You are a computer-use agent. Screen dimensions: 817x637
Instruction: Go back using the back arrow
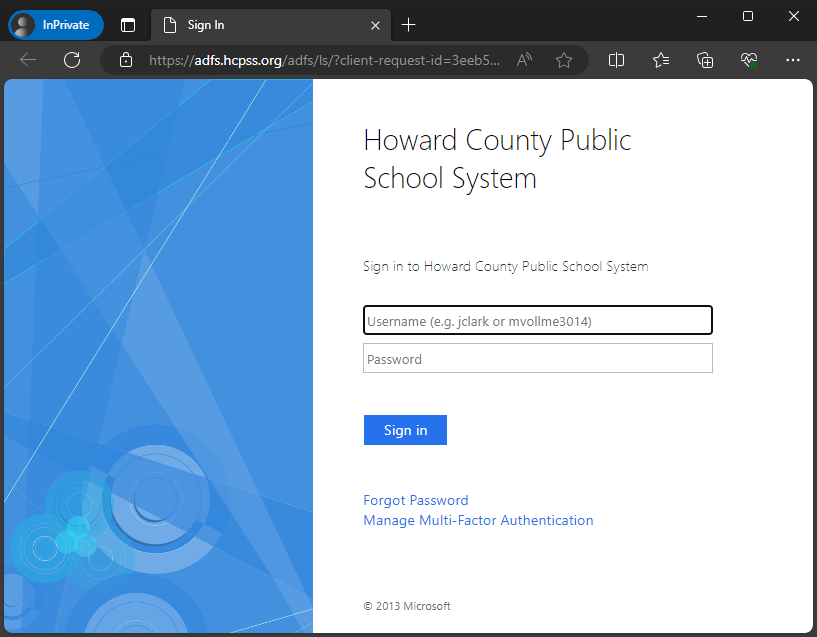(x=27, y=60)
